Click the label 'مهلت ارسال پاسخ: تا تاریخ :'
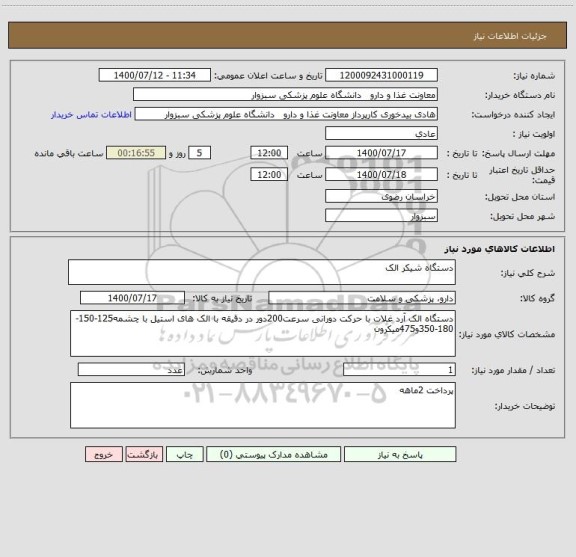The image size is (576, 557). click(501, 153)
